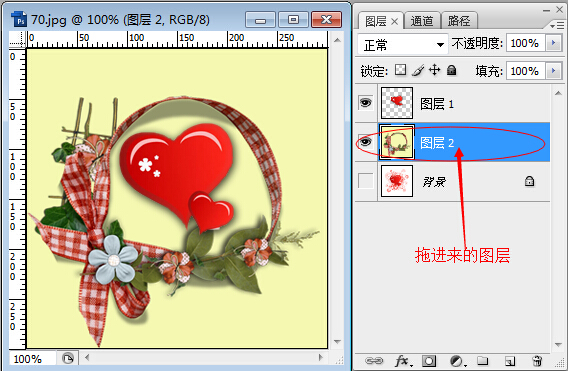The image size is (568, 371).
Task: Click the status bar document info icon
Action: coord(68,358)
